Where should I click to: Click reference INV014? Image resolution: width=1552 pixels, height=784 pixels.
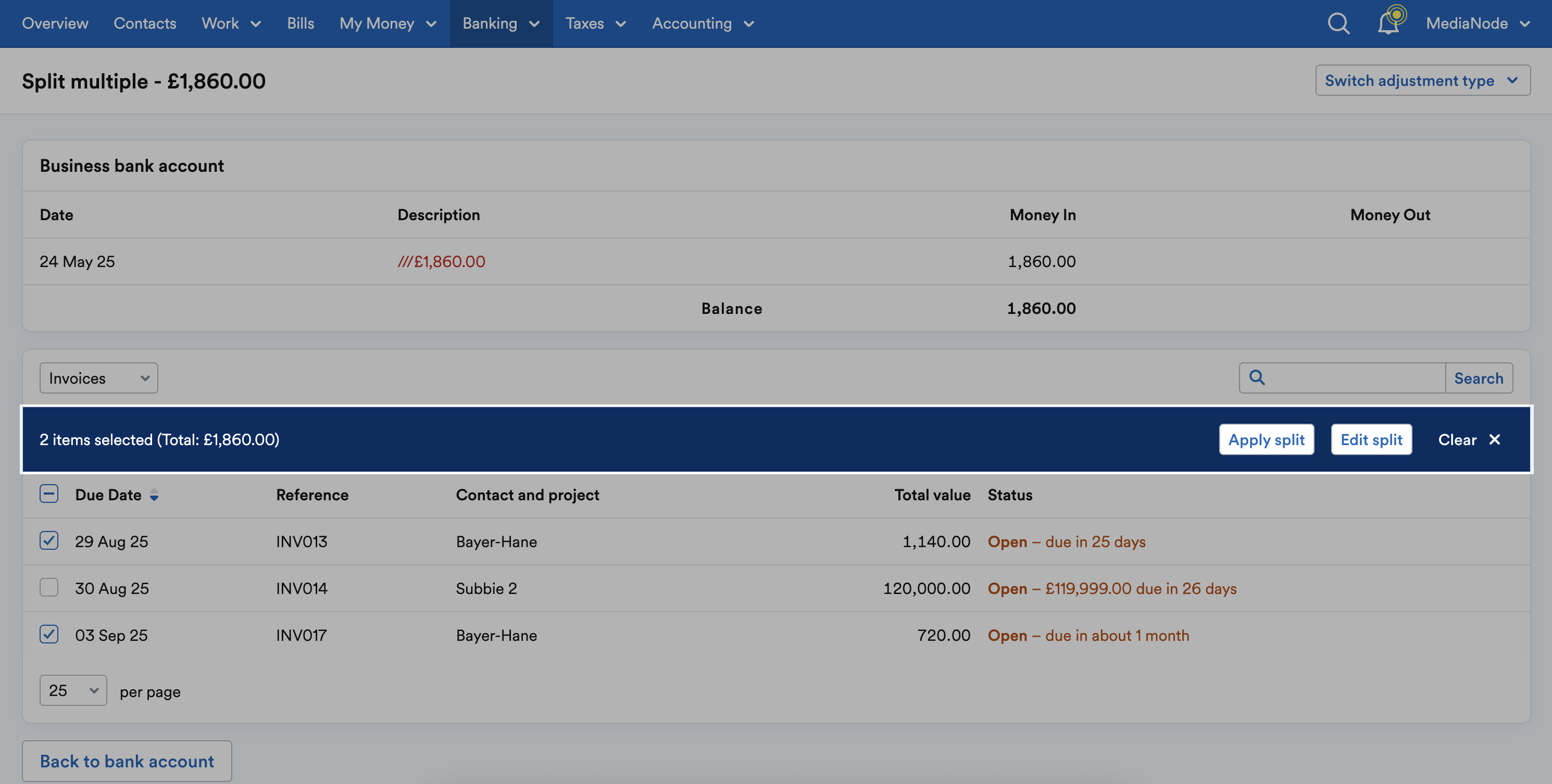coord(302,589)
